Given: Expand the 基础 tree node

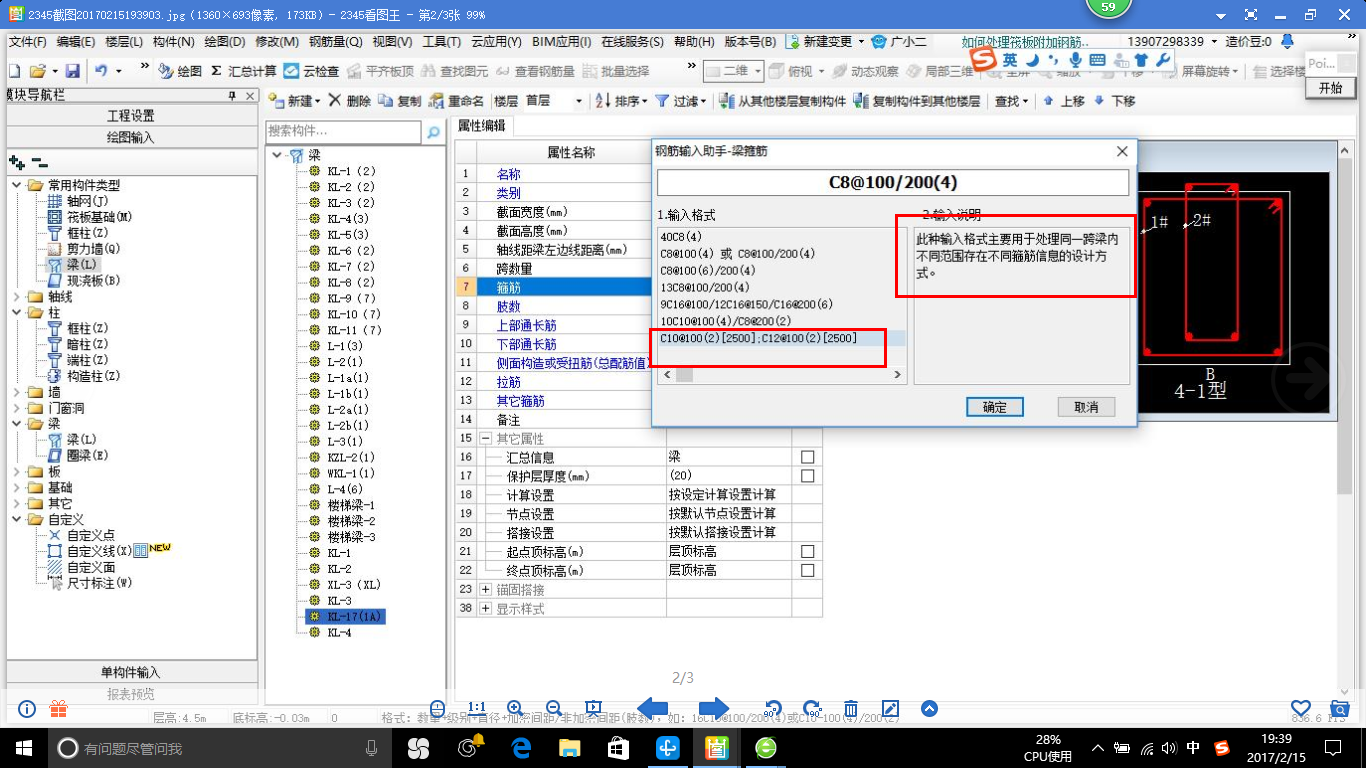Looking at the screenshot, I should click(17, 487).
